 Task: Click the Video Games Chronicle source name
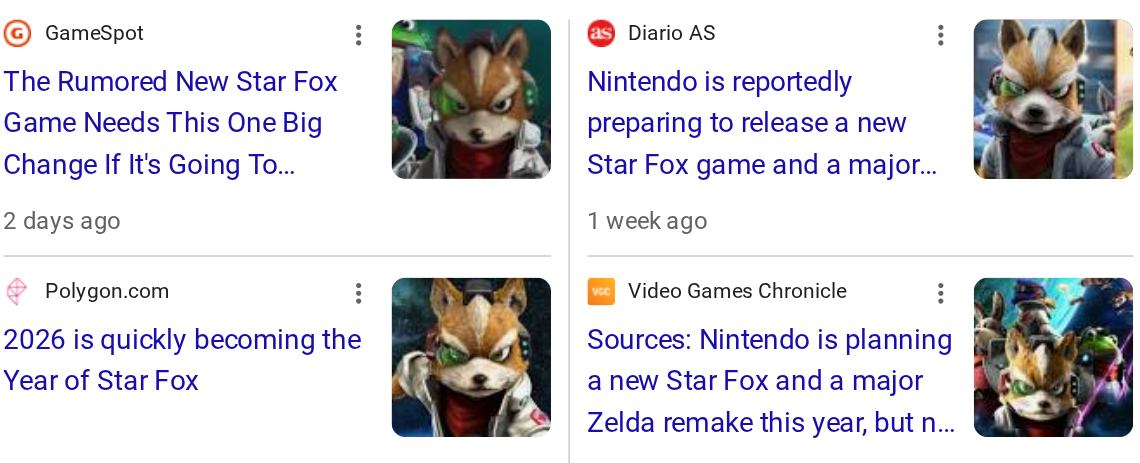[737, 292]
